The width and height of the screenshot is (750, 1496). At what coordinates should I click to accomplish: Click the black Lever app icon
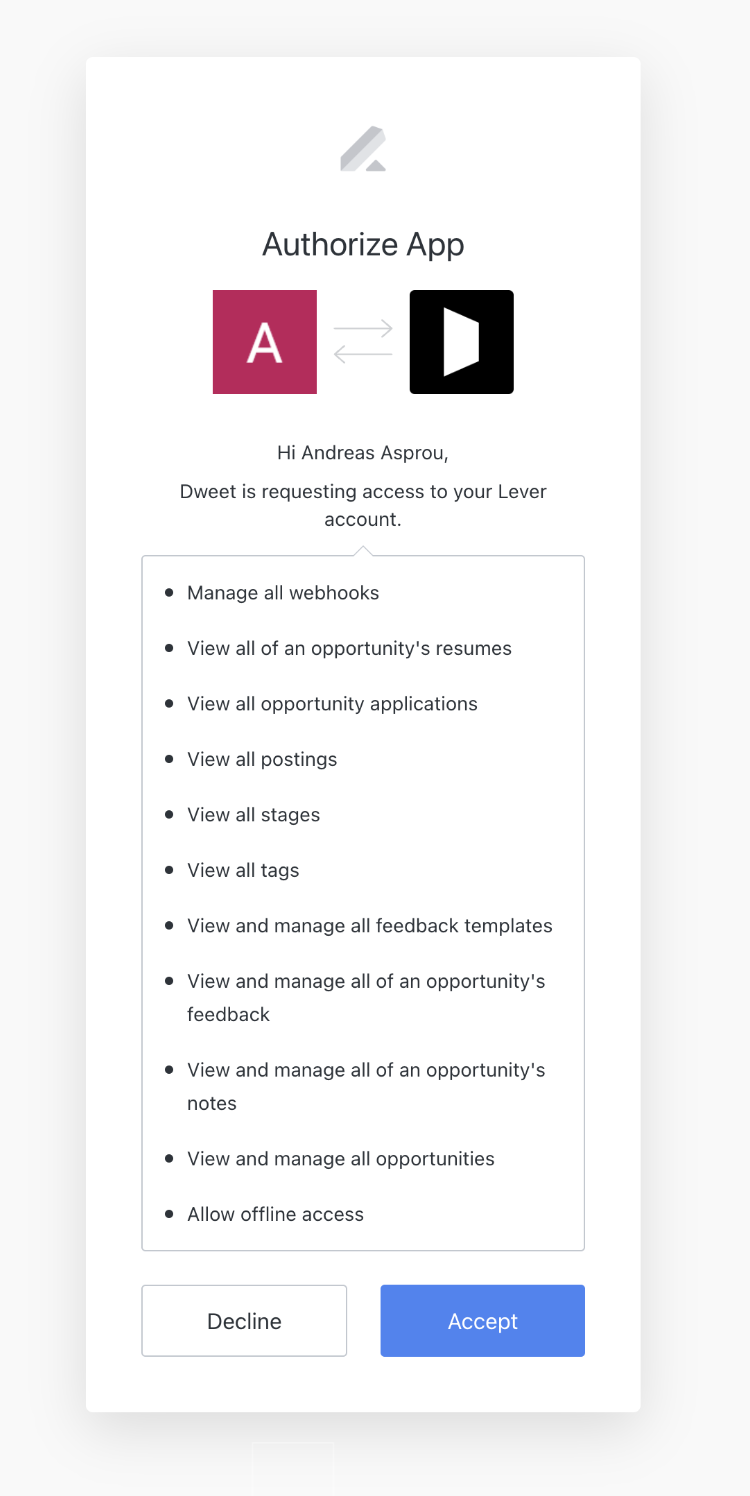click(x=461, y=341)
